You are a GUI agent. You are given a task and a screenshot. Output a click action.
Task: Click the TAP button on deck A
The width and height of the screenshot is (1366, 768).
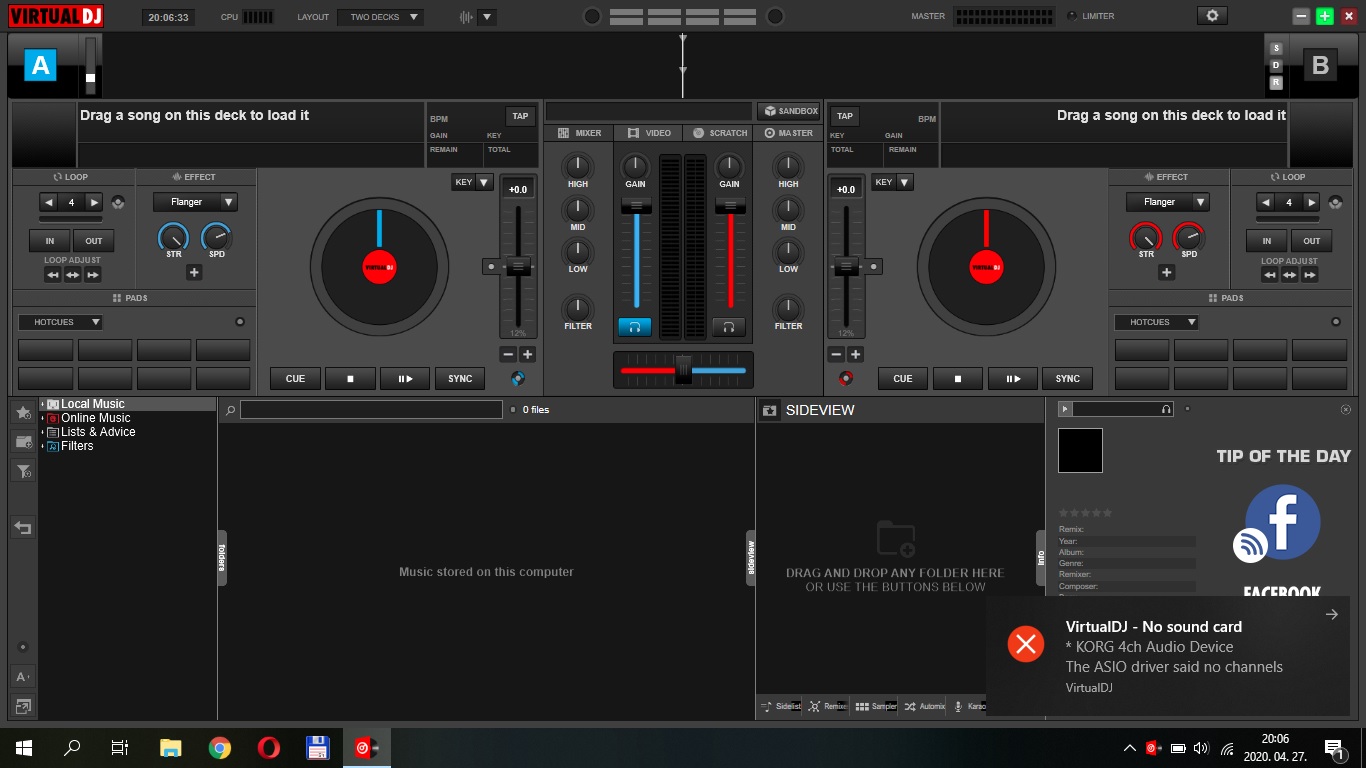tap(520, 116)
